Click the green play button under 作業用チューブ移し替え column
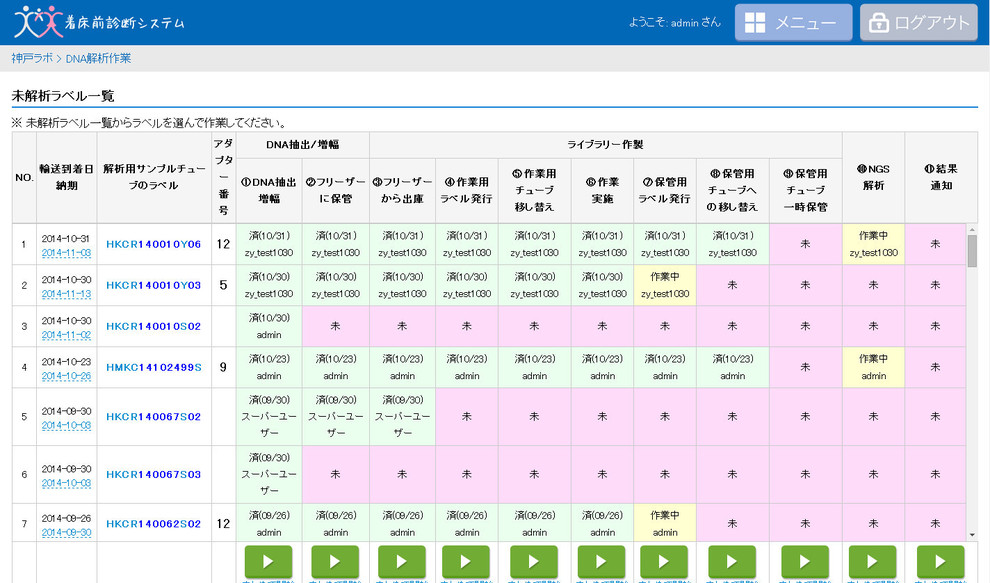The image size is (990, 583). [x=534, y=562]
